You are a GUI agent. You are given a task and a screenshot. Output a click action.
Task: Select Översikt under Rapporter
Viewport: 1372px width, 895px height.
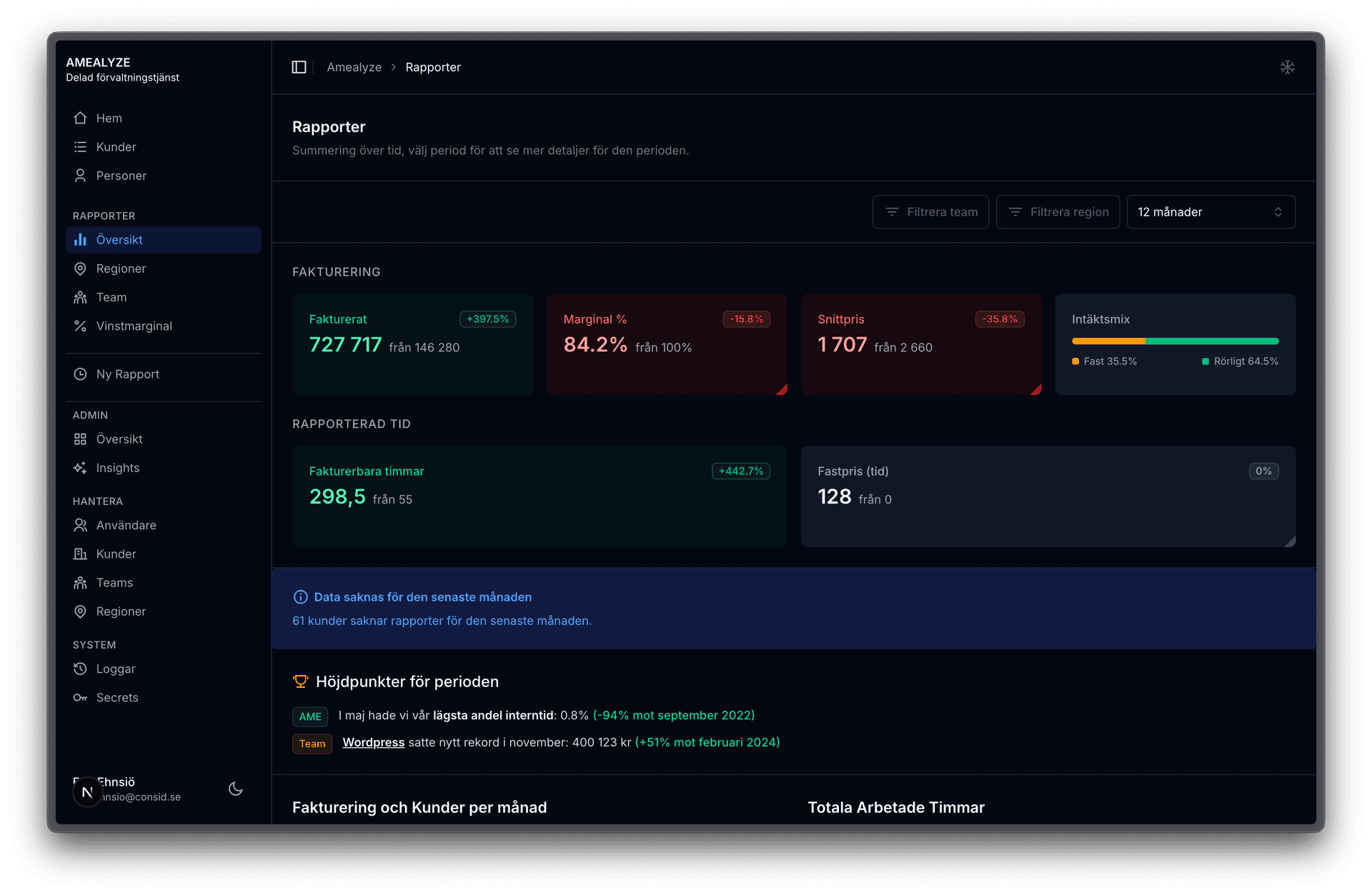[119, 240]
